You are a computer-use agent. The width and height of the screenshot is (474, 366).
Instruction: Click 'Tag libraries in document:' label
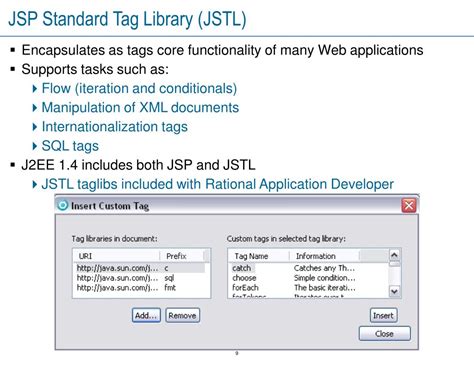pyautogui.click(x=114, y=239)
